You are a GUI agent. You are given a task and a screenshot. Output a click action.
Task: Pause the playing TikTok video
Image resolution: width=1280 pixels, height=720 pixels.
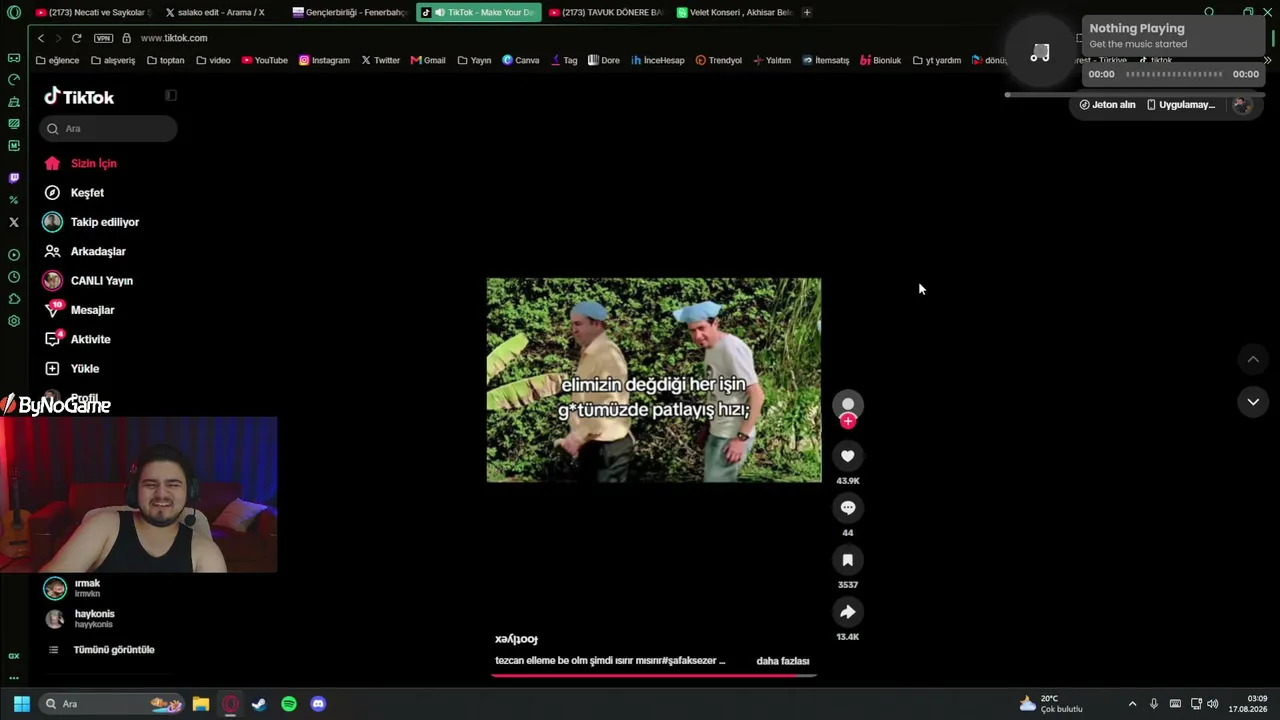coord(654,380)
